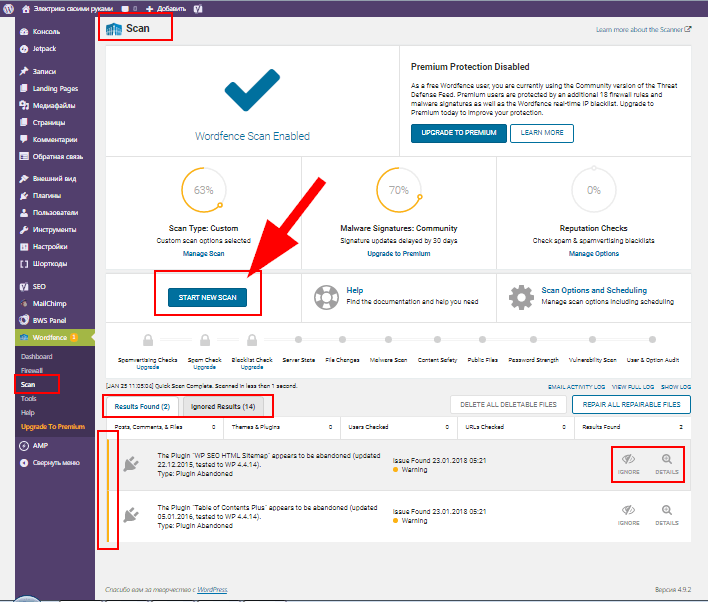Screen dimensions: 708x602
Task: Switch to Ignored Results (14) tab
Action: (223, 406)
